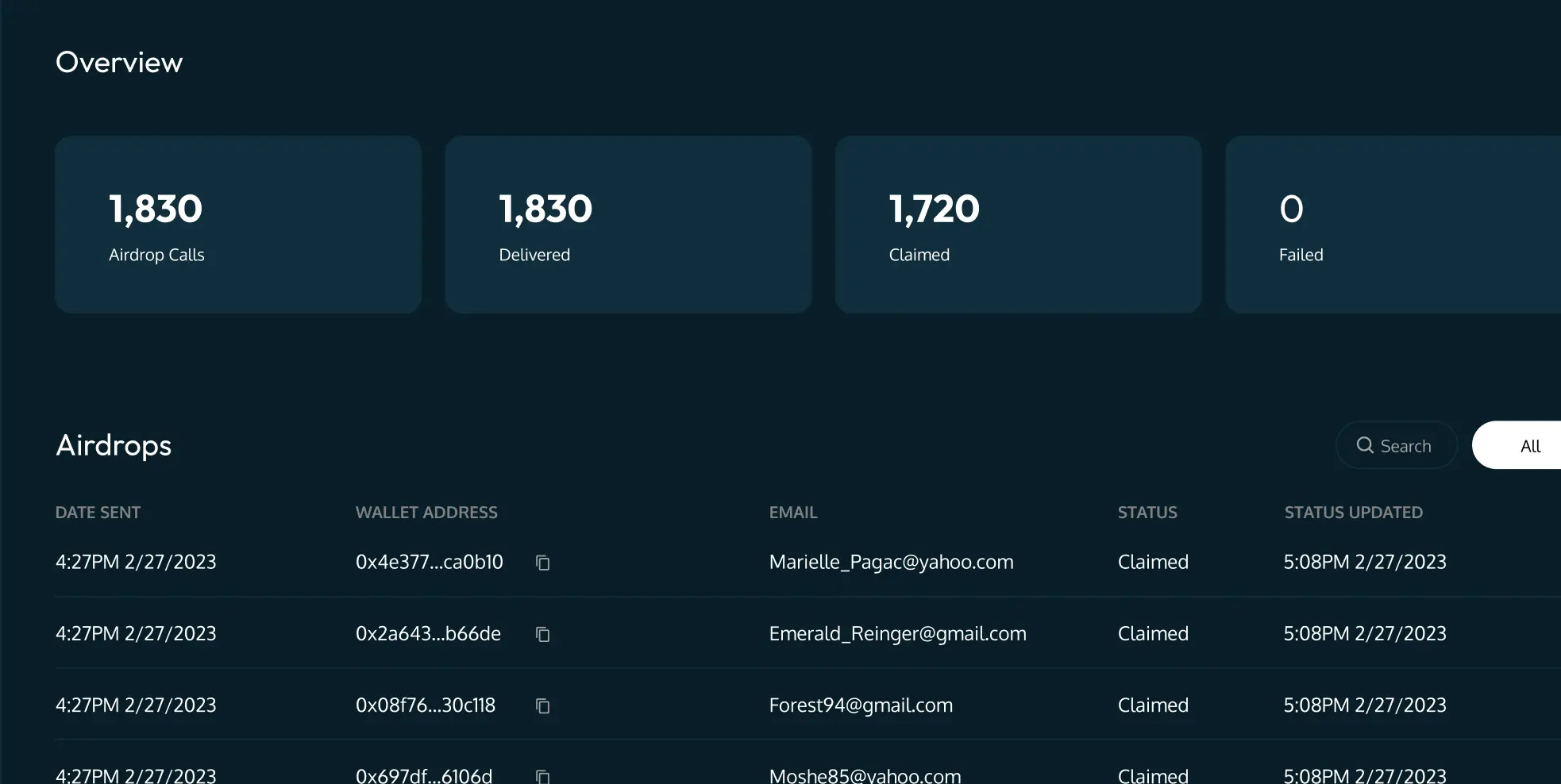Image resolution: width=1561 pixels, height=784 pixels.
Task: Open the Delivered overview card
Action: [x=628, y=225]
